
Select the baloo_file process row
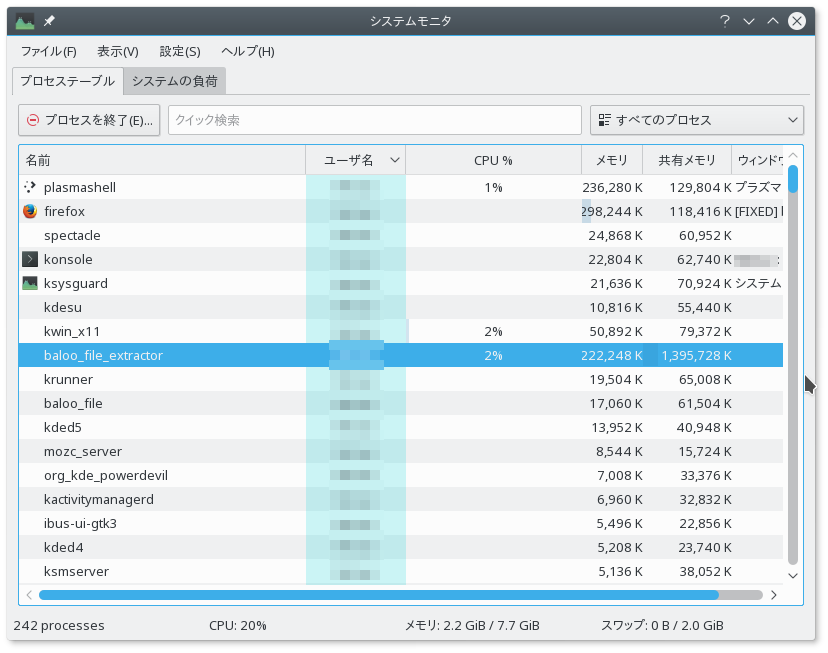coord(401,403)
